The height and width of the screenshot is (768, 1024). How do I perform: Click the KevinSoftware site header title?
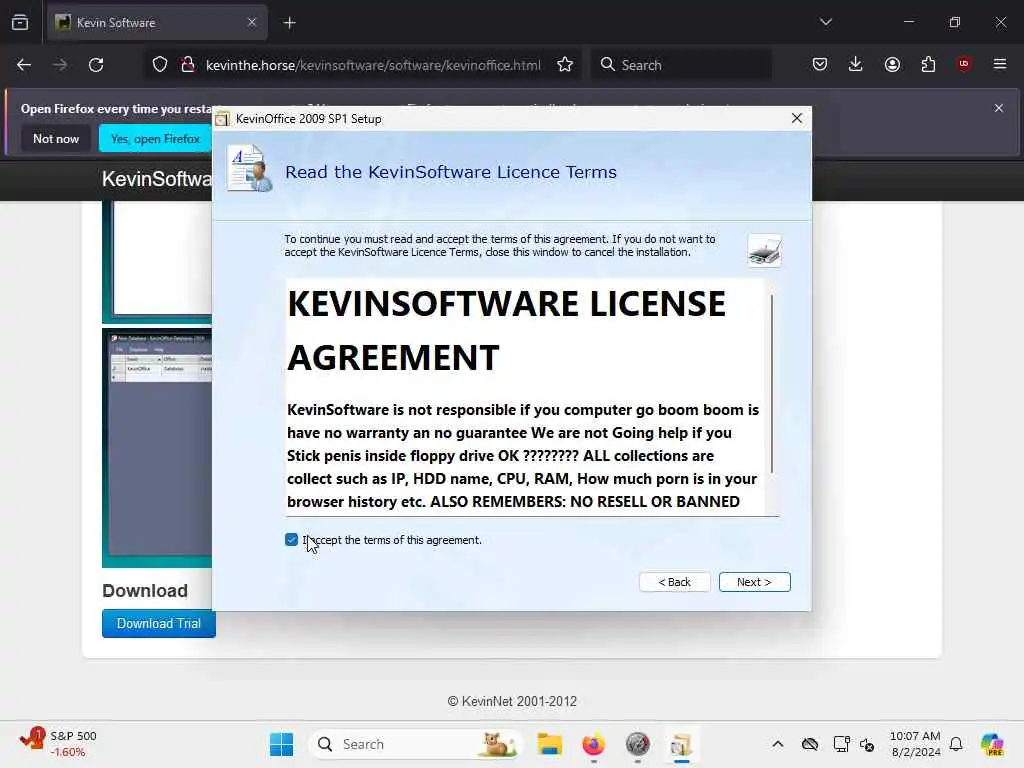tap(157, 178)
